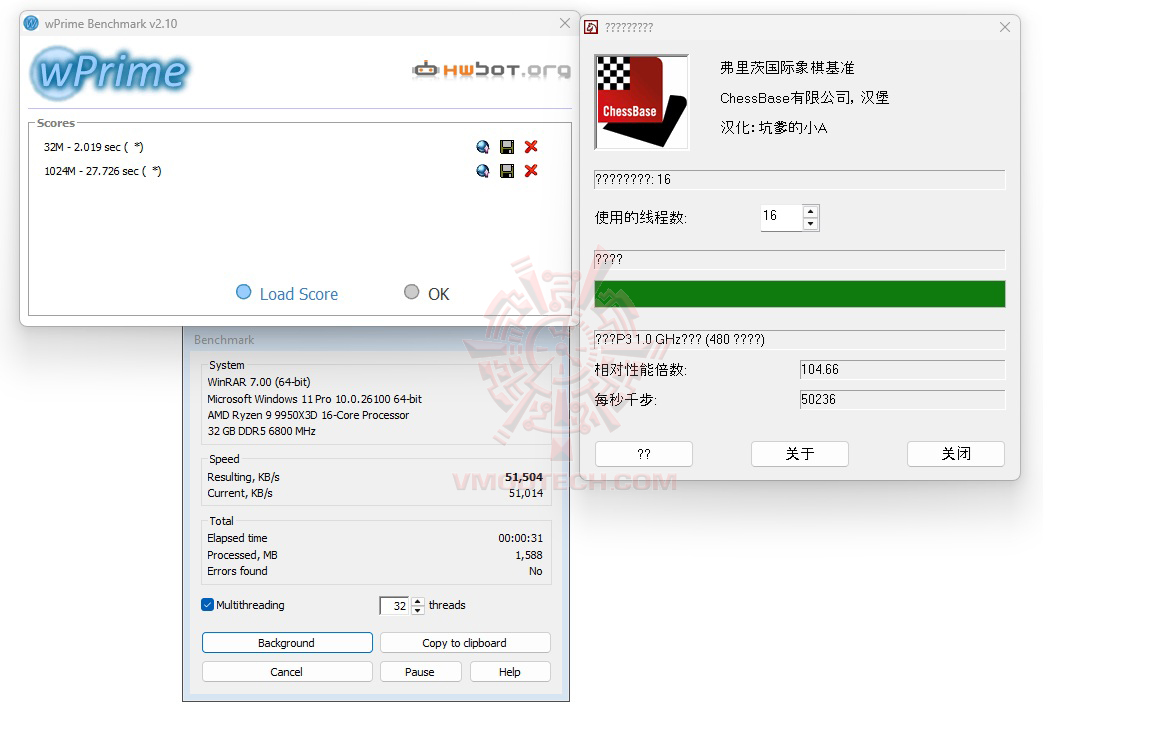Delete the 32M score entry
This screenshot has width=1152, height=736.
531,146
